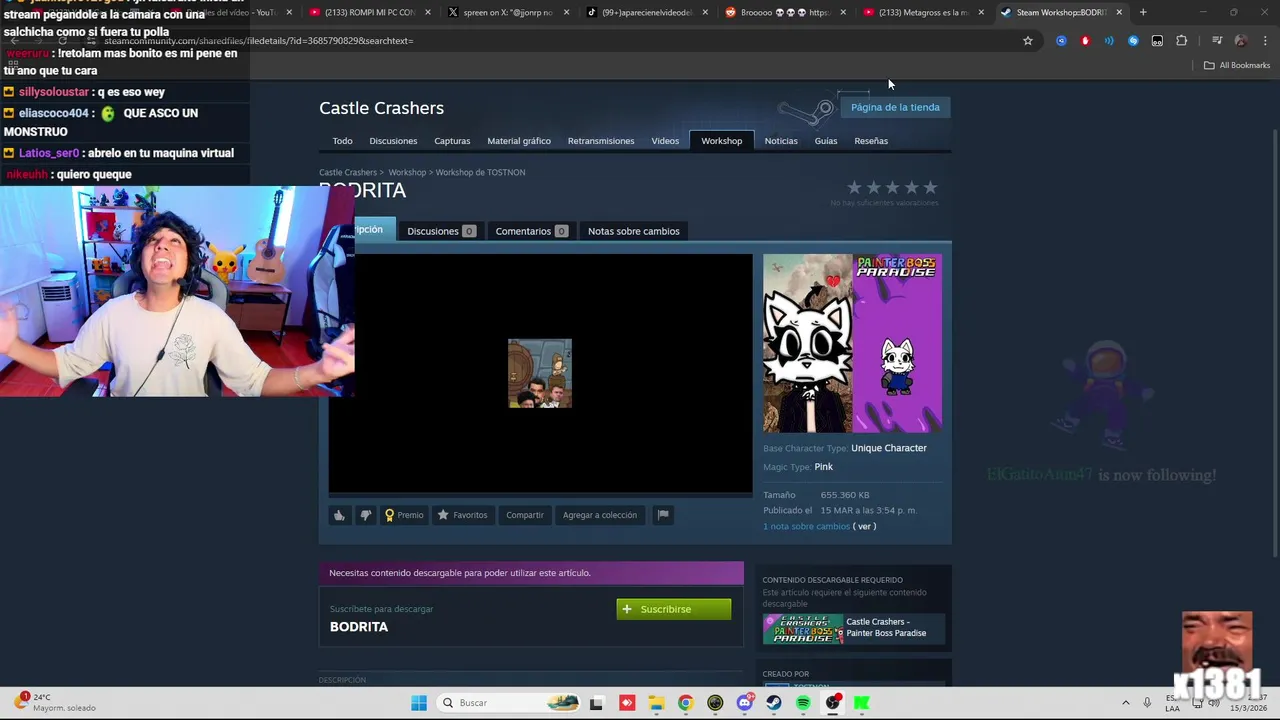Viewport: 1280px width, 720px height.
Task: Report the item with flag icon
Action: click(662, 515)
